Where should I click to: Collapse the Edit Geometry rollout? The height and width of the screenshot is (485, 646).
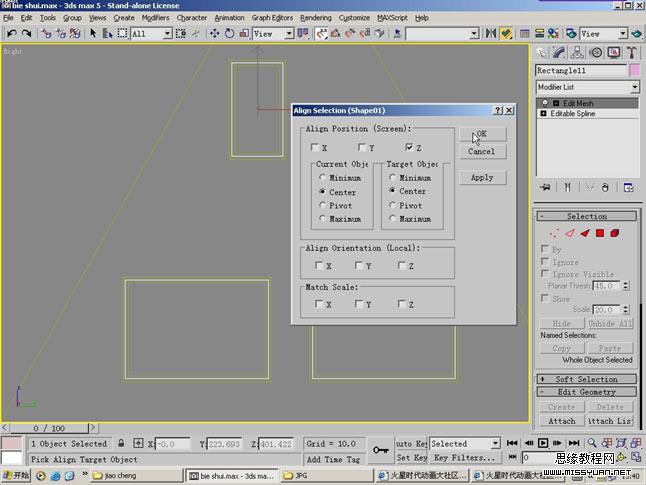click(587, 392)
